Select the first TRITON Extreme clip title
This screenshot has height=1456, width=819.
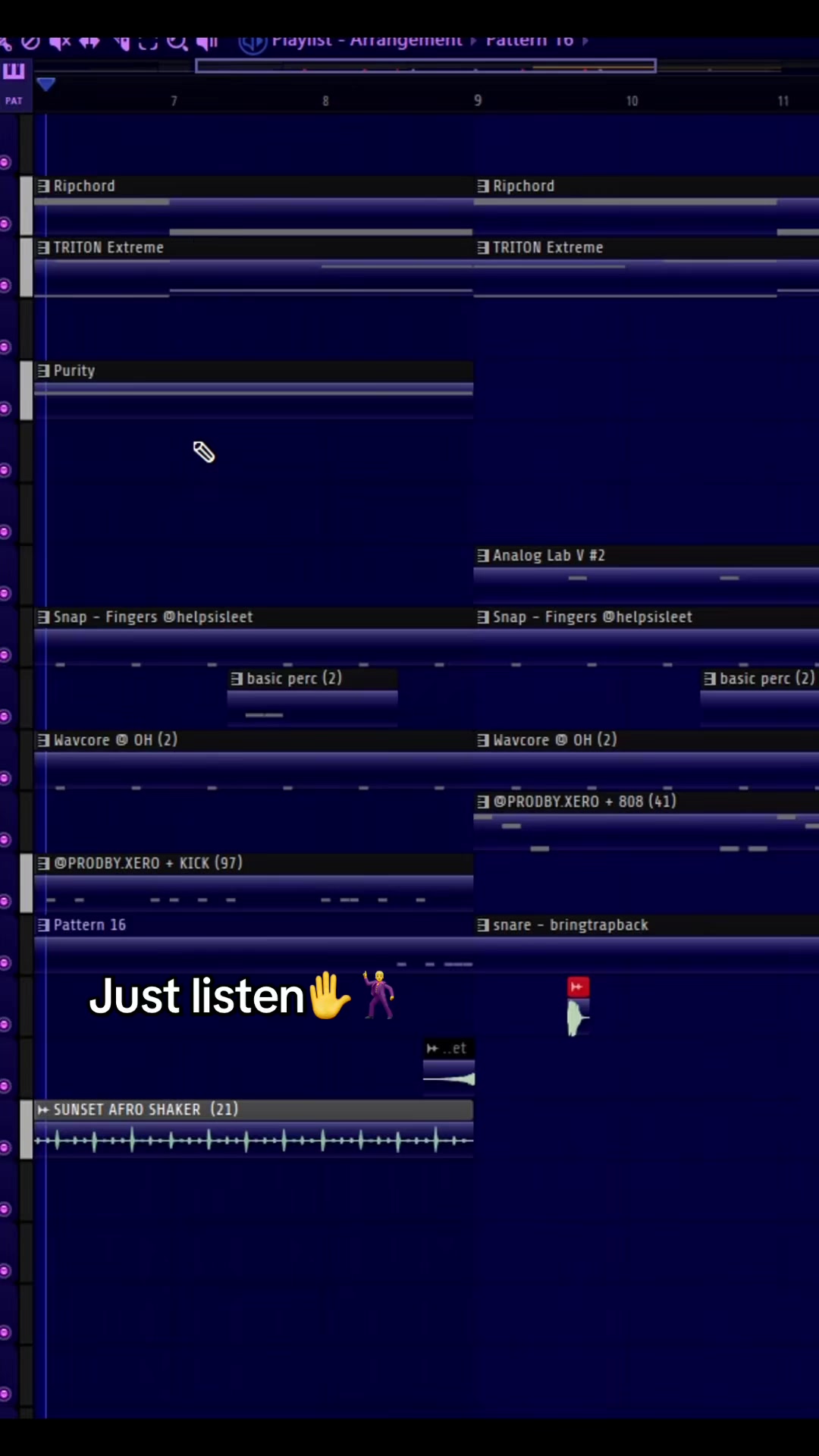click(108, 247)
